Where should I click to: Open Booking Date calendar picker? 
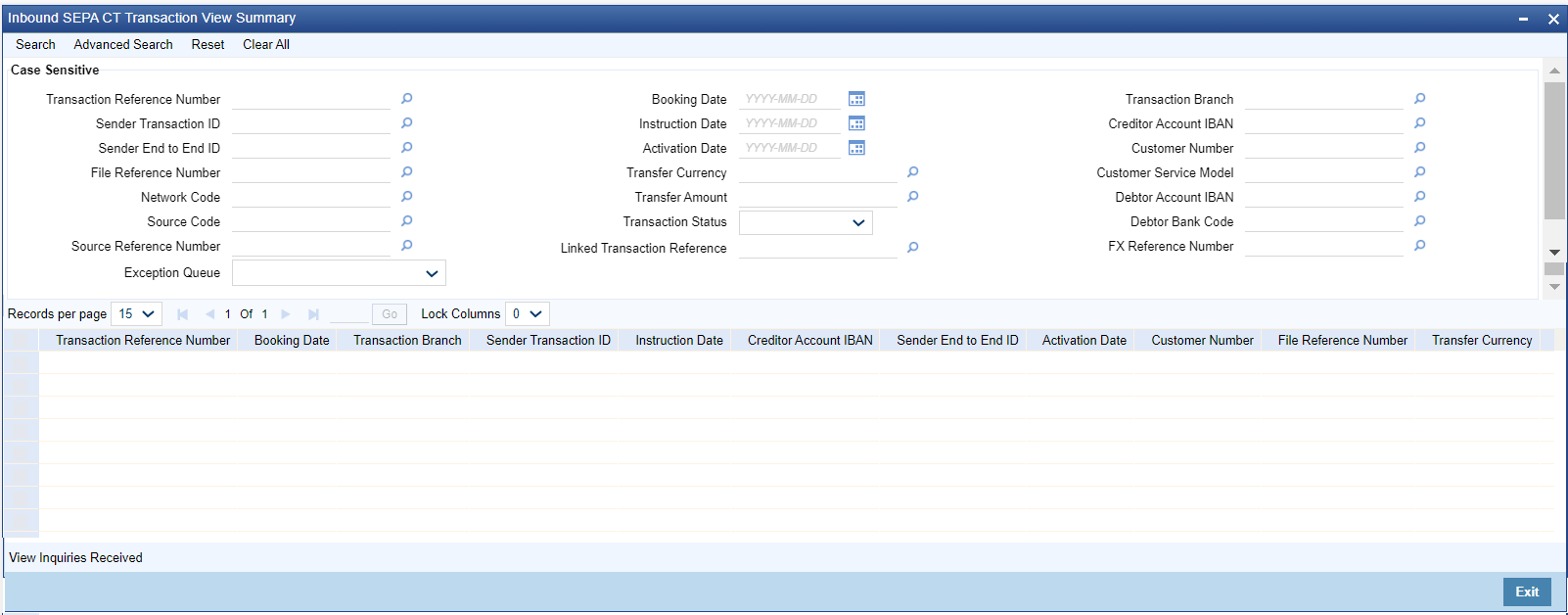856,99
